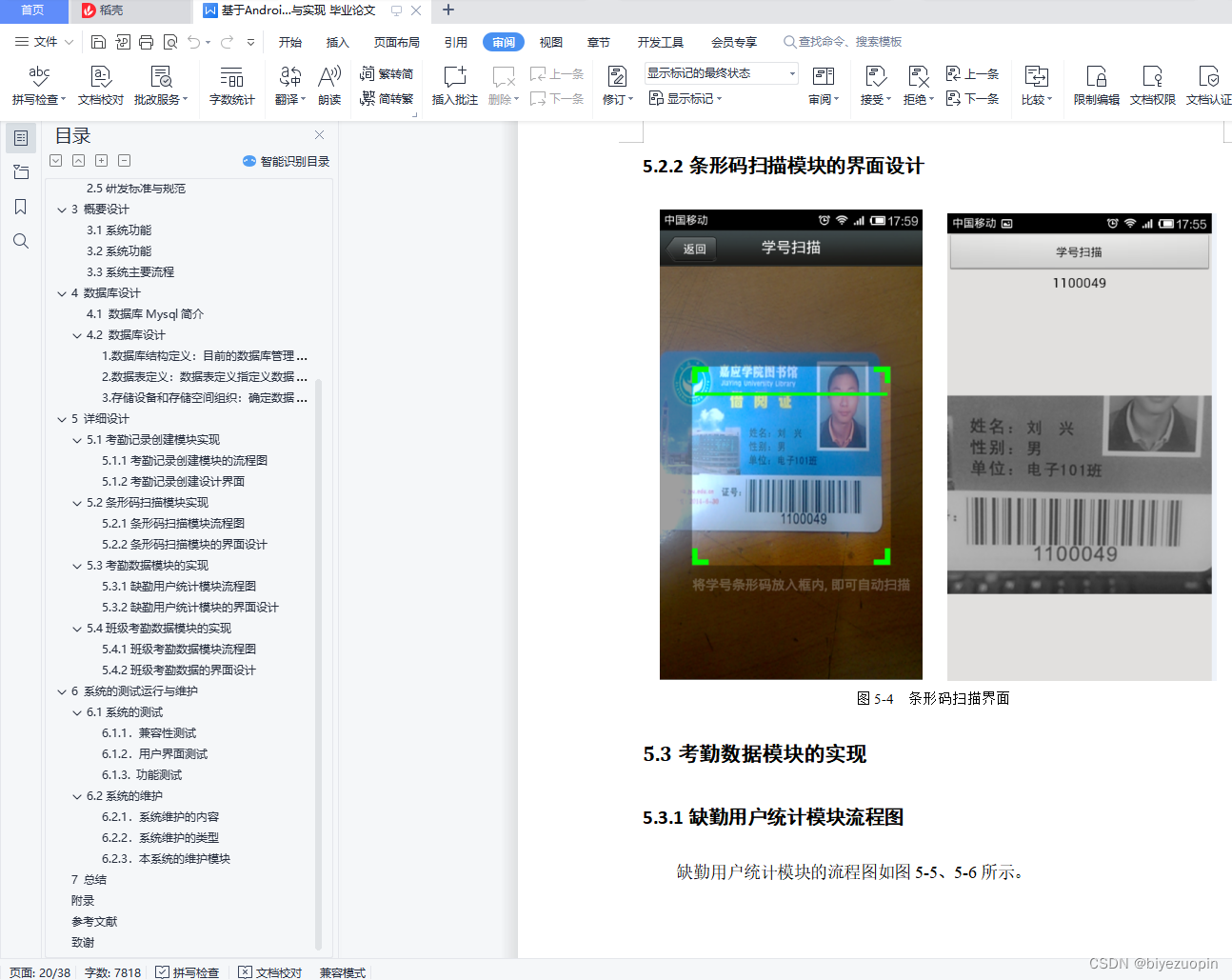Viewport: 1232px width, 980px height.
Task: Collapse the 6 系统的测试运行与维护 node
Action: coord(62,691)
